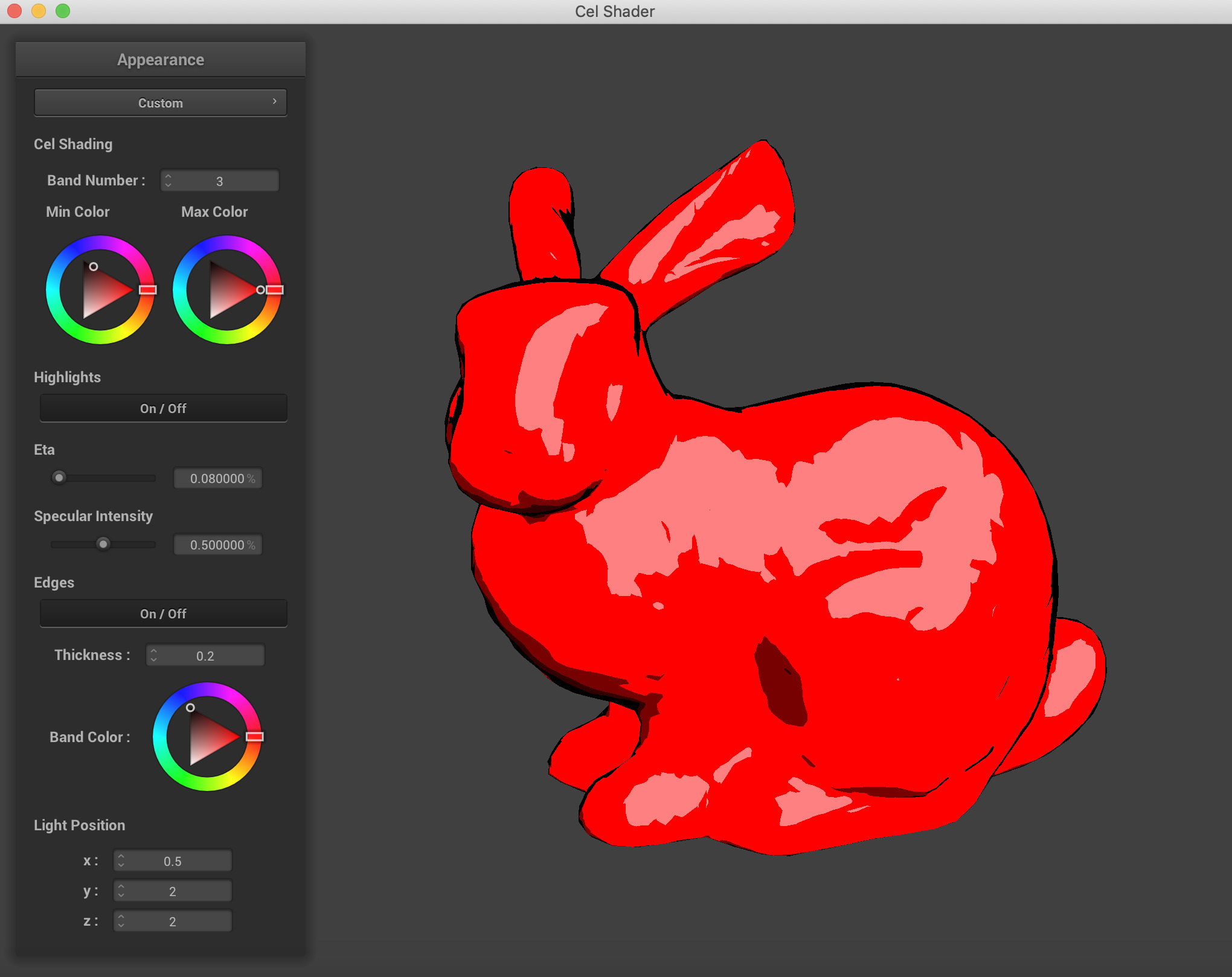Click the Specular Intensity slider handle
Viewport: 1232px width, 977px height.
tap(103, 544)
